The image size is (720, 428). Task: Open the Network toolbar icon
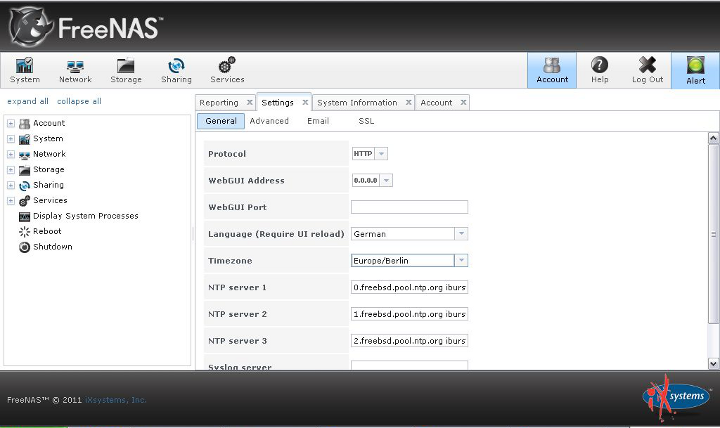(75, 70)
